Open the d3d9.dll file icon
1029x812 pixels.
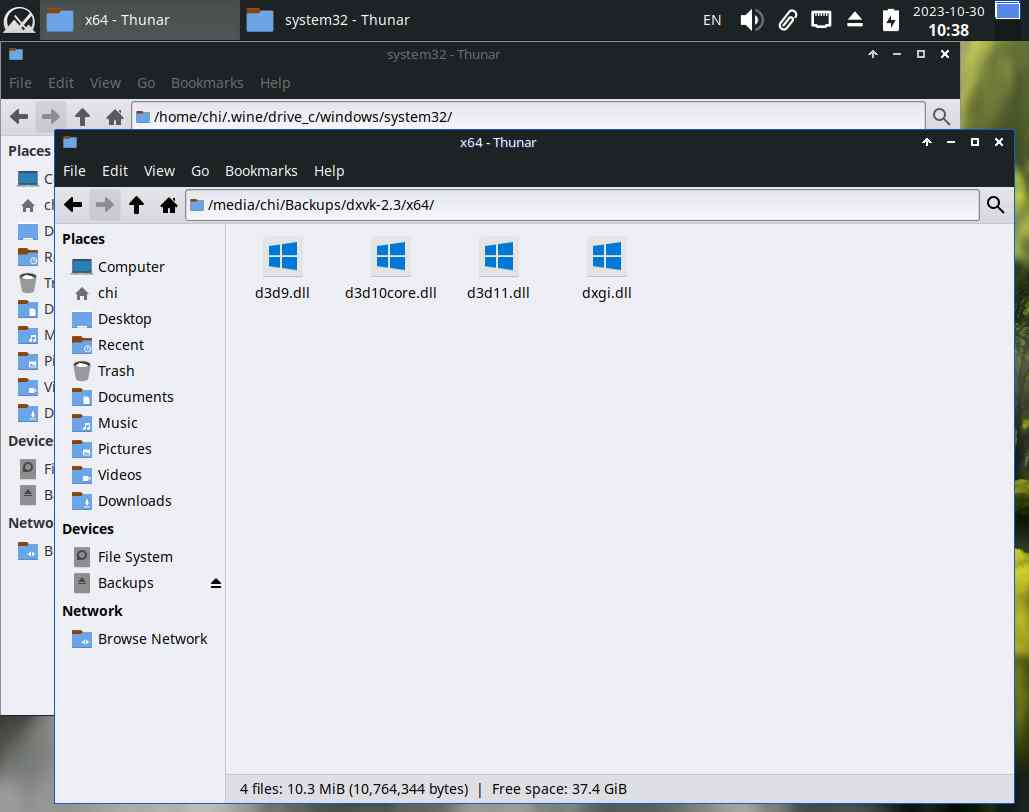tap(282, 257)
